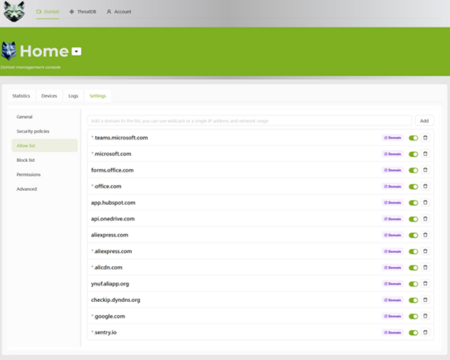The height and width of the screenshot is (360, 450).
Task: Disable the *.sentry.io entry
Action: tap(413, 333)
